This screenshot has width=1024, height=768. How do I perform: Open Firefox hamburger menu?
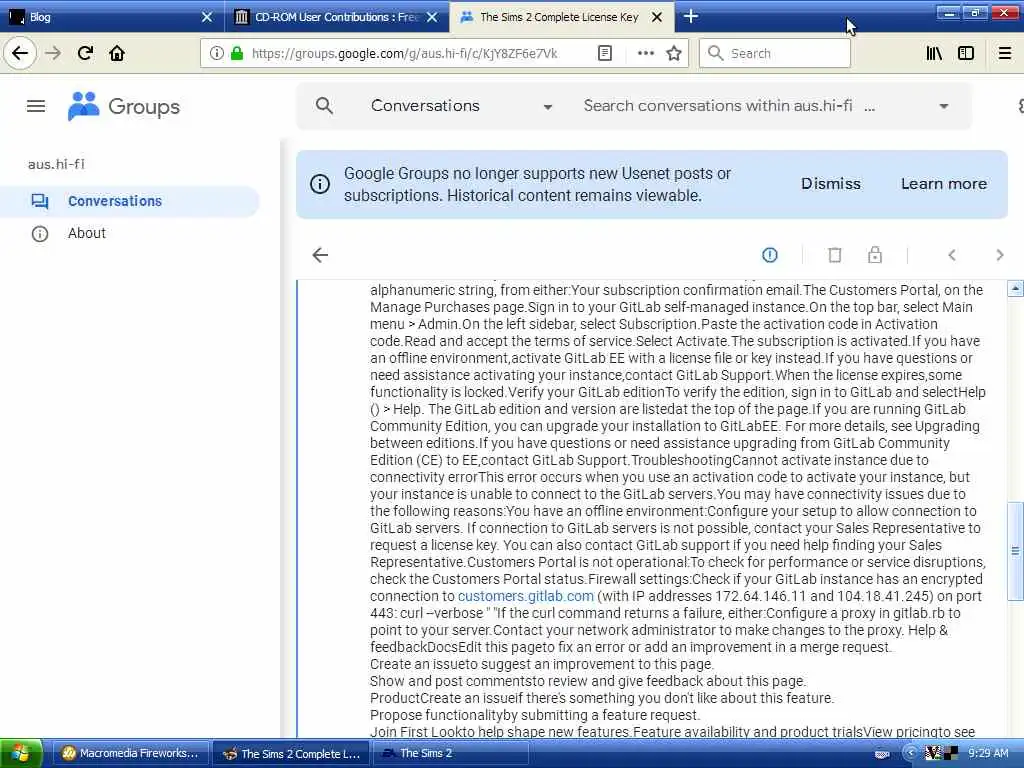point(1005,54)
